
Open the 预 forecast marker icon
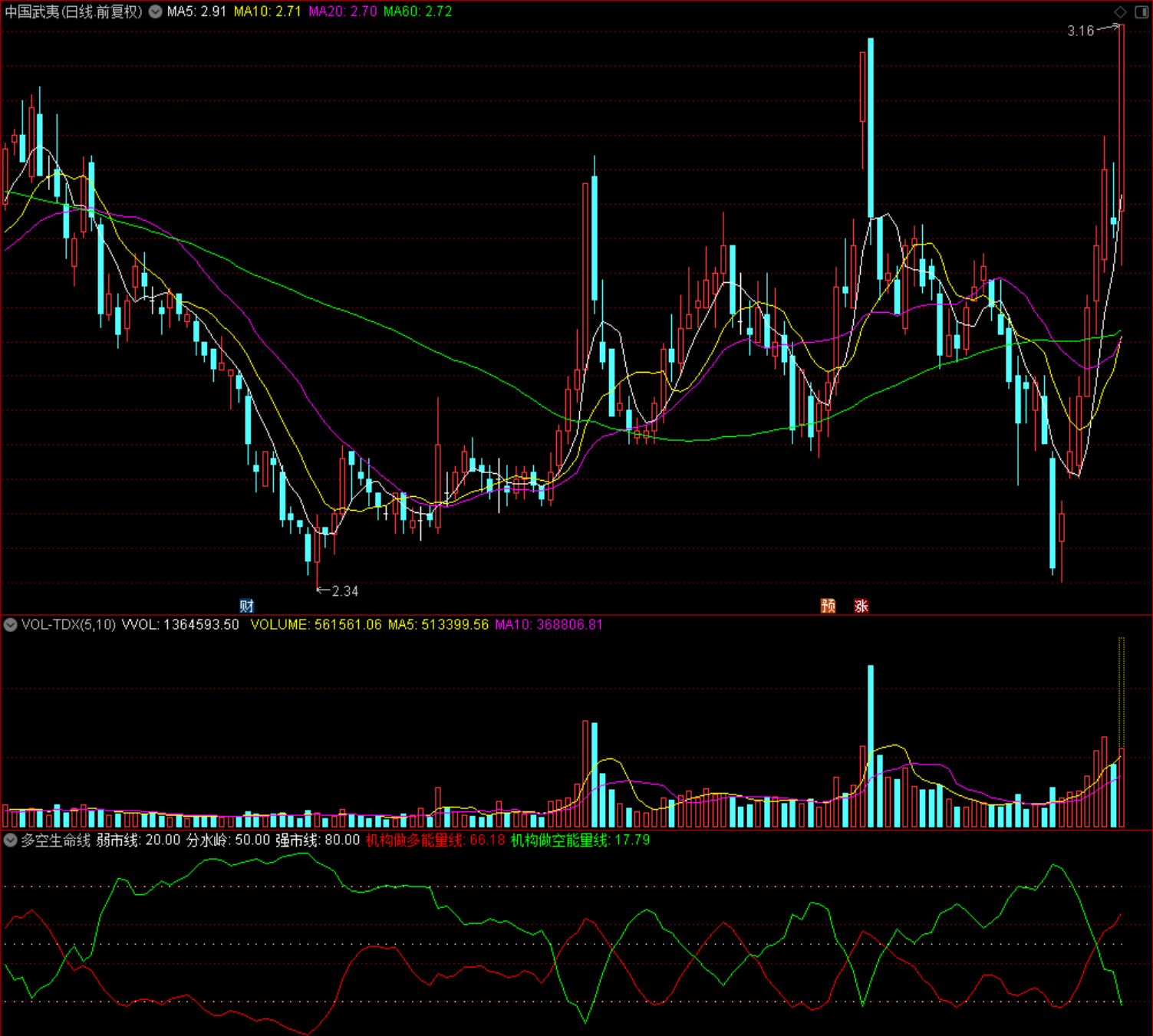[x=828, y=606]
